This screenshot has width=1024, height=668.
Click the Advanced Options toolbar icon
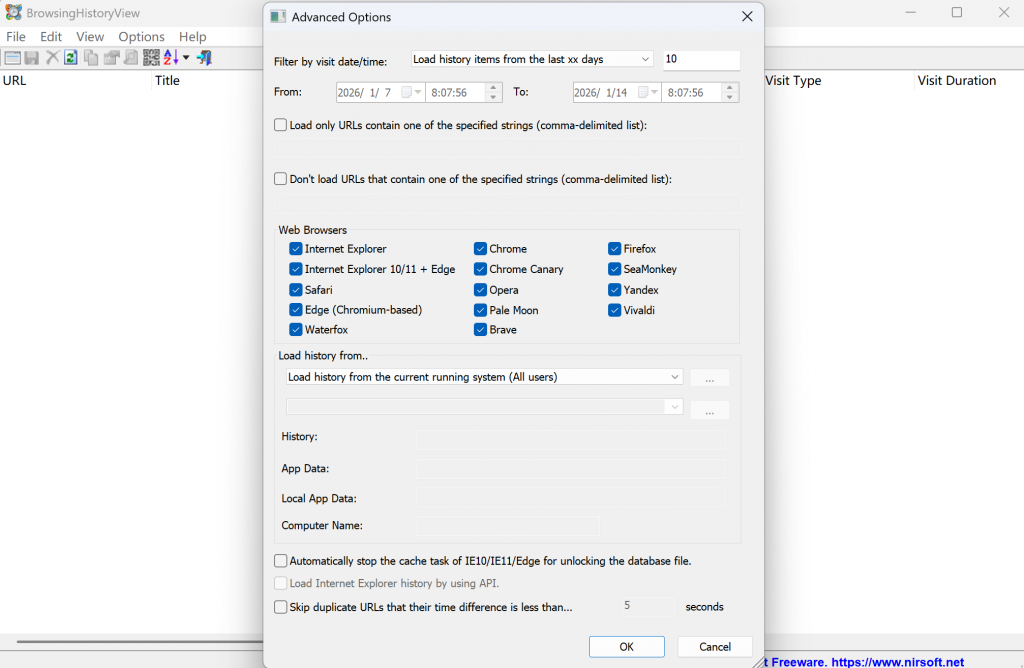tap(12, 58)
